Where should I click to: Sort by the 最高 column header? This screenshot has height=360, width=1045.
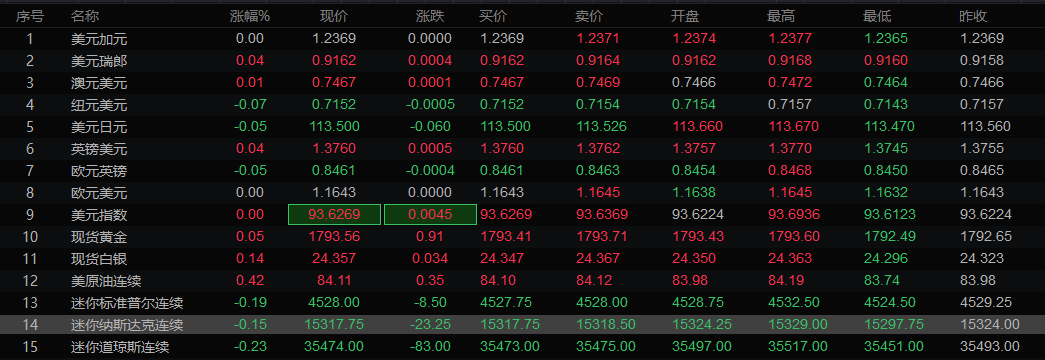(x=781, y=16)
